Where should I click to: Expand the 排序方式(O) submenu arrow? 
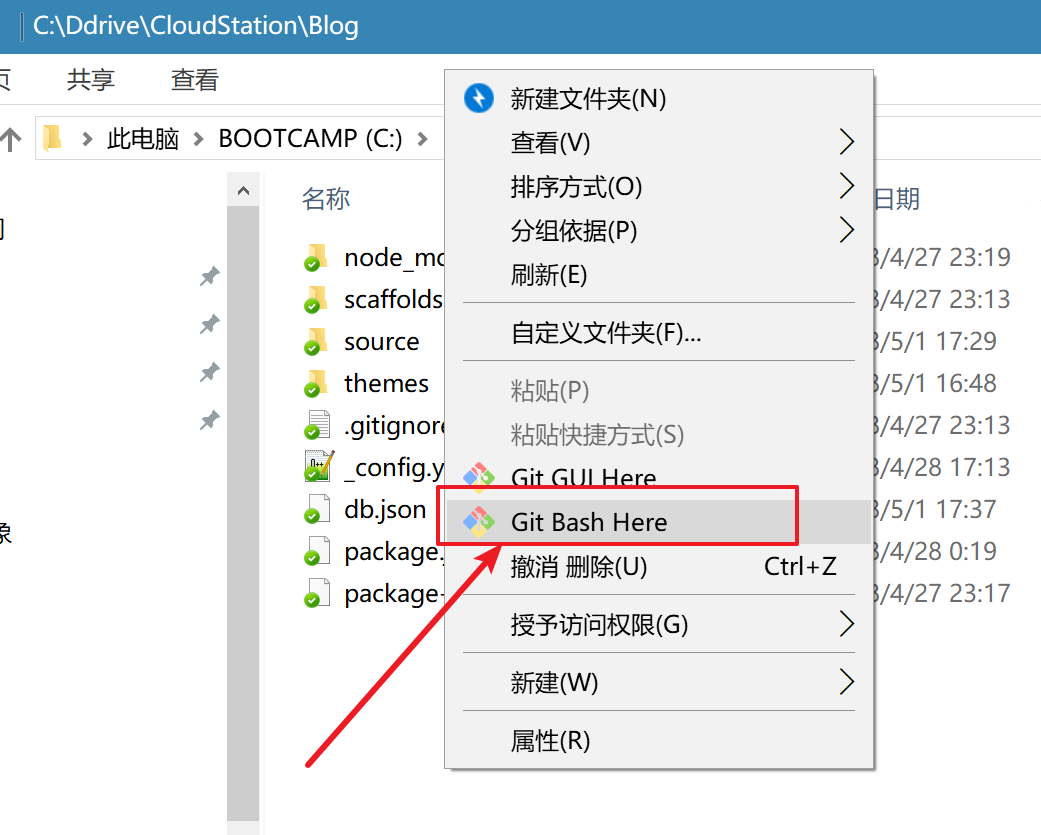pos(846,186)
